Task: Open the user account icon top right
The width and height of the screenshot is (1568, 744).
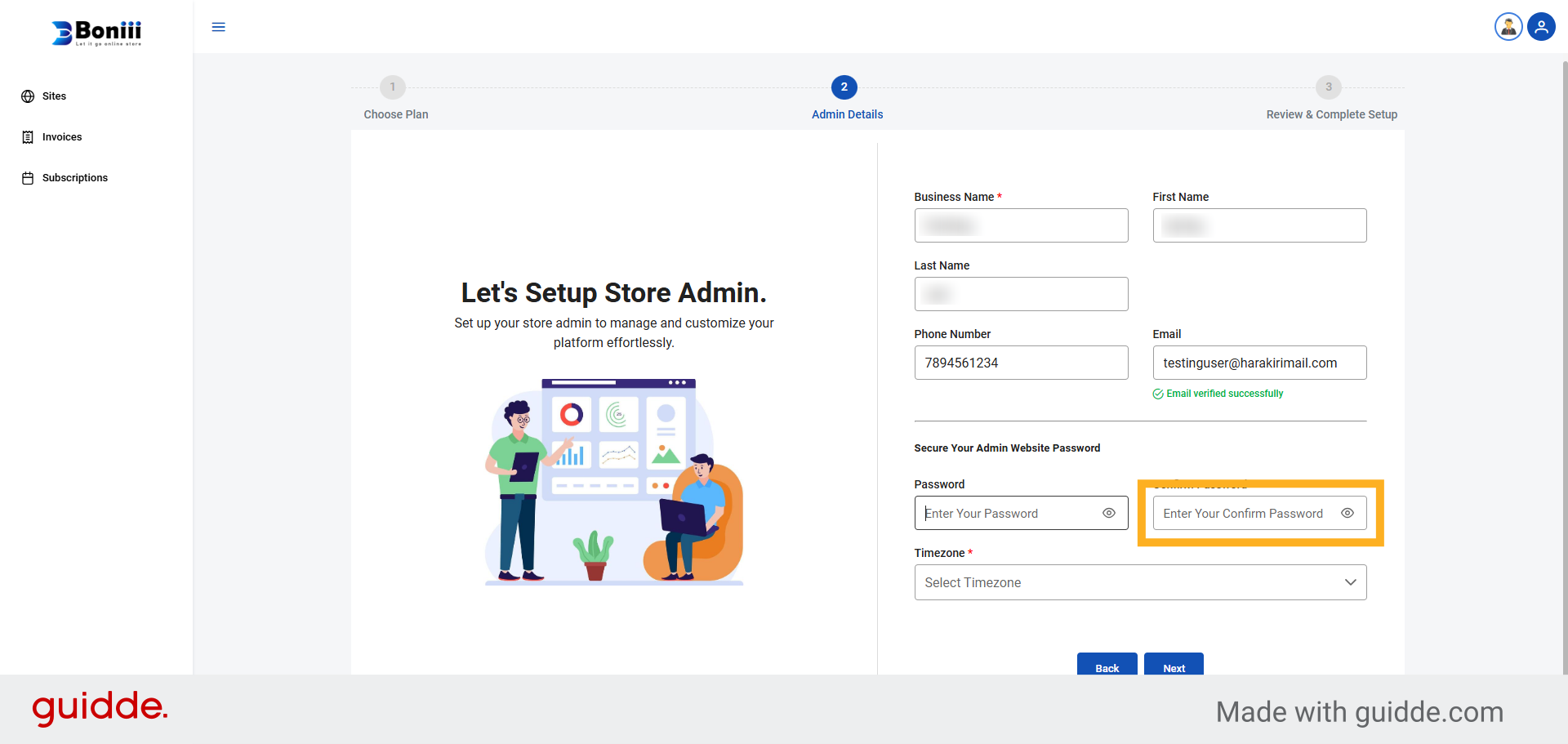Action: [x=1542, y=26]
